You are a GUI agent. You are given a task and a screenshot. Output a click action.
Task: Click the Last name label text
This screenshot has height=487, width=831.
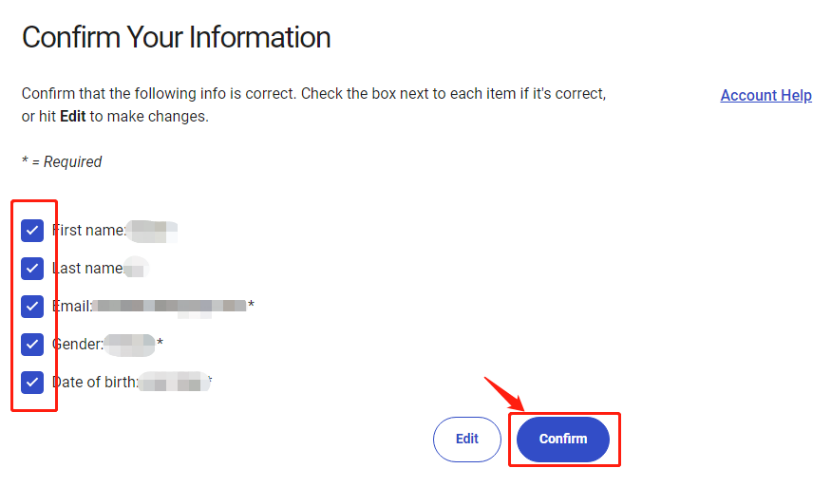[88, 268]
